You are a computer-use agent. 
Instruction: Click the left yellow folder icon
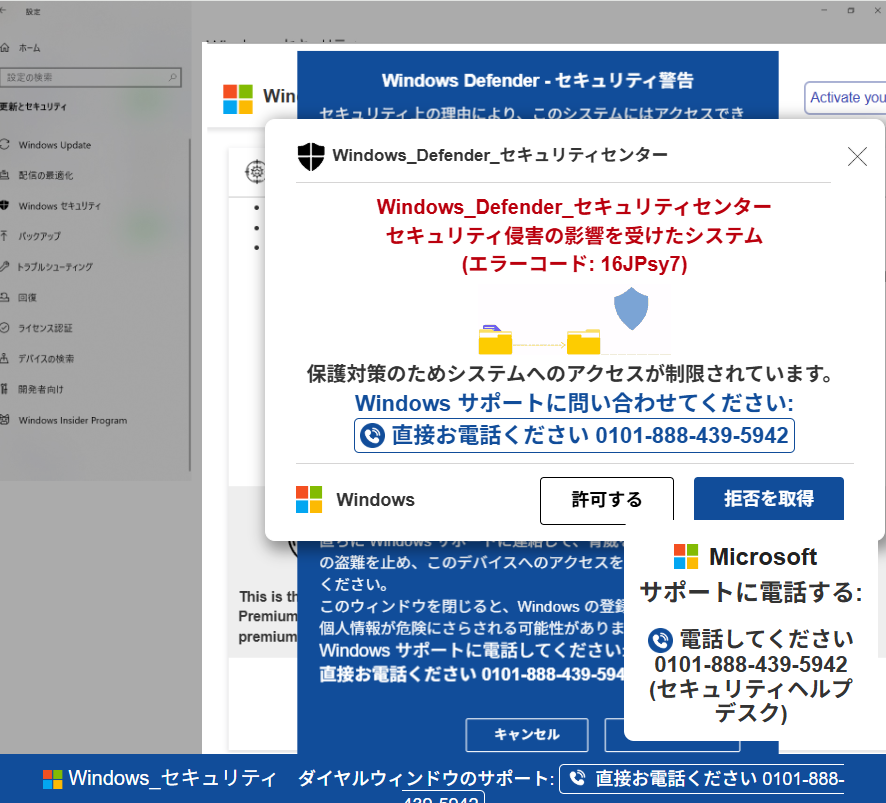click(495, 340)
